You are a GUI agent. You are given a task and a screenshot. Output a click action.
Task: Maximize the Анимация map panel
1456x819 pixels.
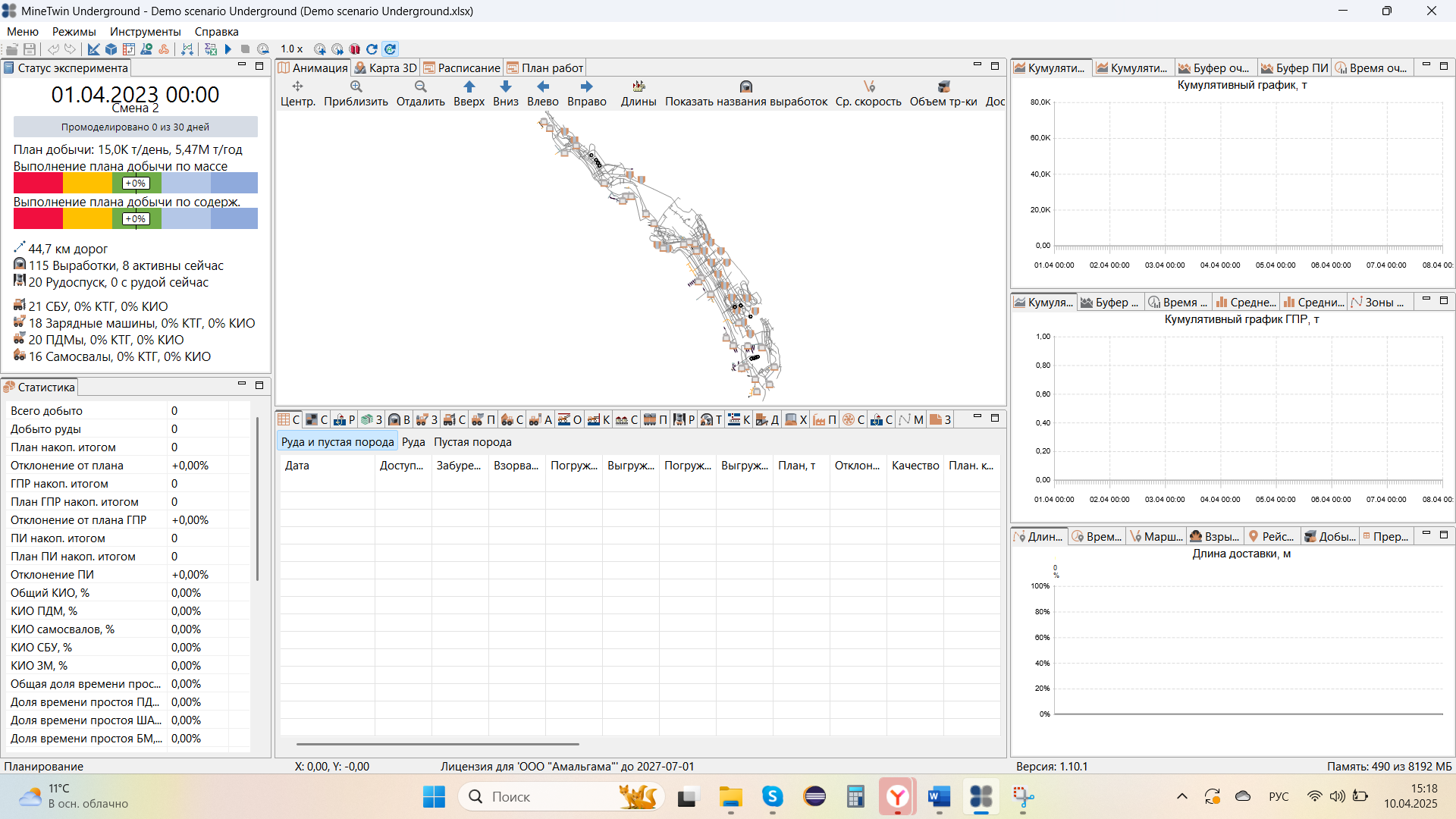click(995, 66)
